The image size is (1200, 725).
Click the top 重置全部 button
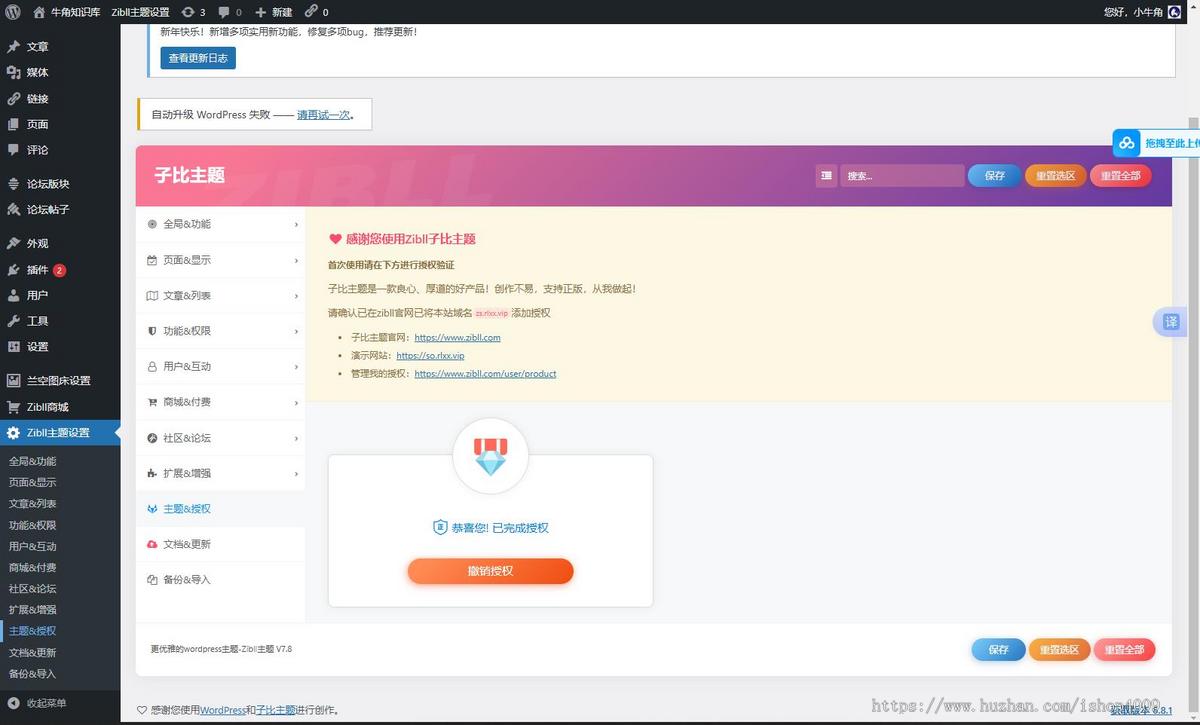pyautogui.click(x=1121, y=176)
